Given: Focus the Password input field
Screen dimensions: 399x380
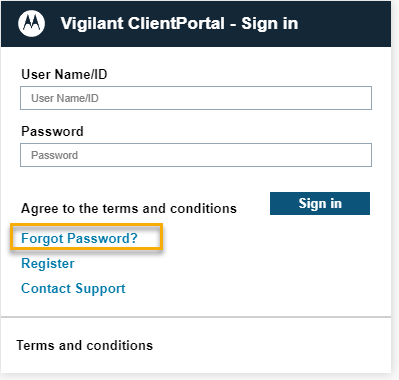Looking at the screenshot, I should coord(196,155).
